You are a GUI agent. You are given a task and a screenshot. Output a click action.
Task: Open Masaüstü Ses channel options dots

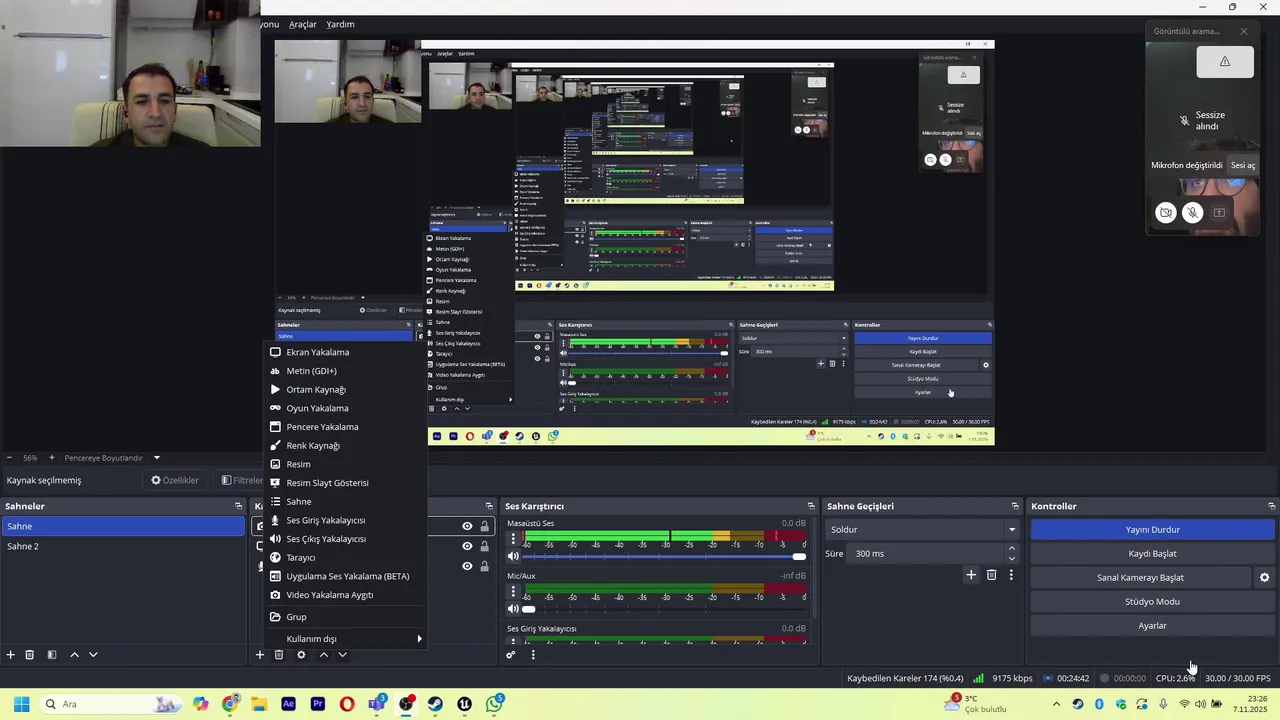pos(513,539)
